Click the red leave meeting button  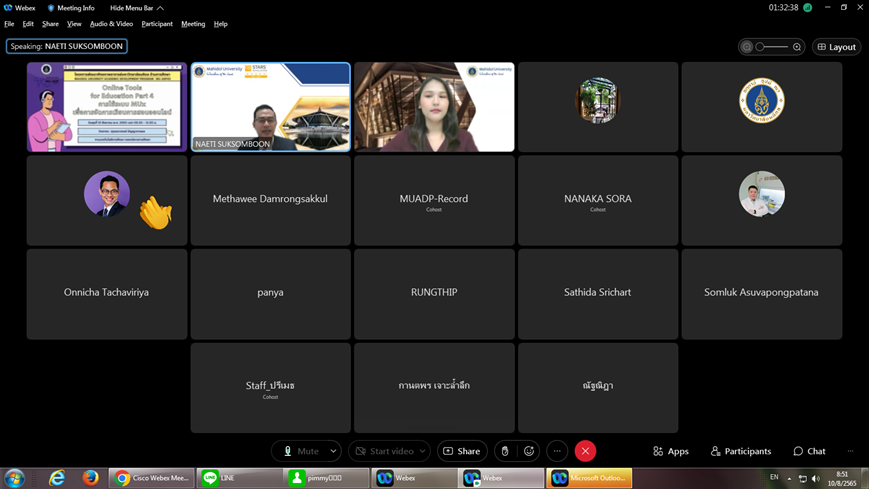[586, 451]
